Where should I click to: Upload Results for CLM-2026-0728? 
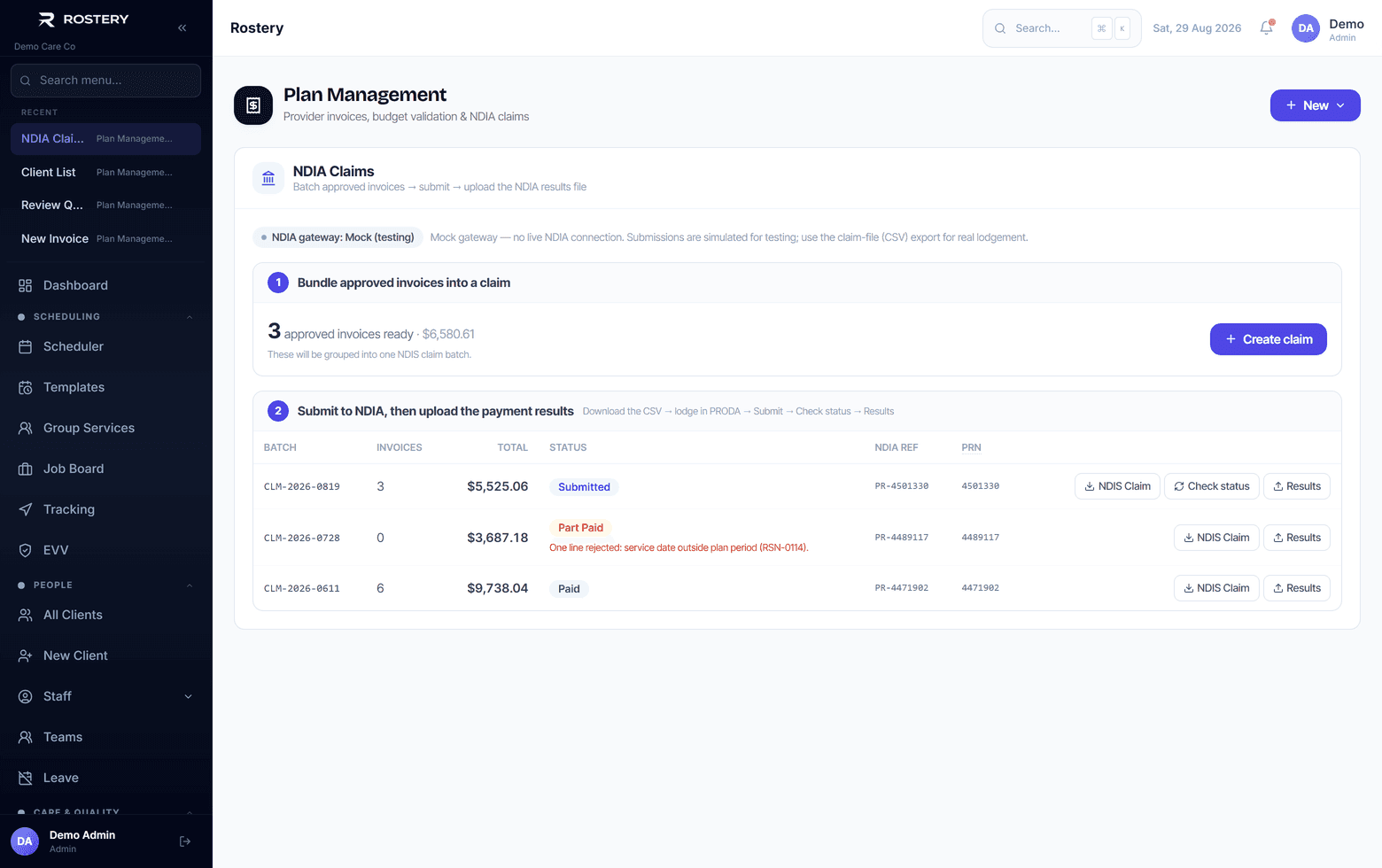1297,538
